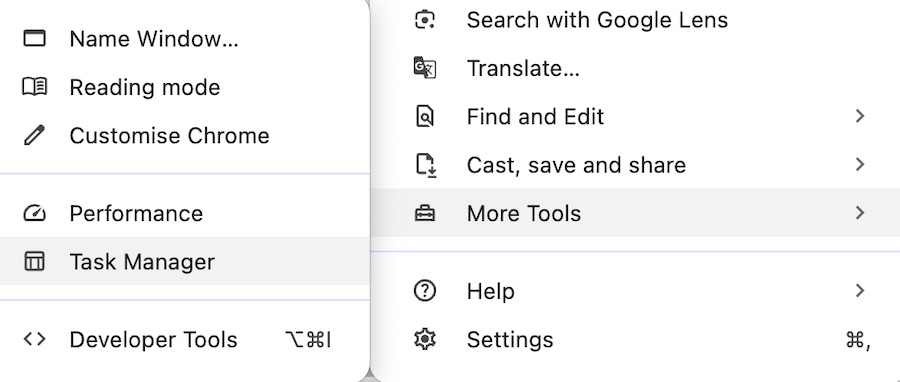The height and width of the screenshot is (382, 900).
Task: Expand the More Tools submenu chevron
Action: [x=860, y=213]
